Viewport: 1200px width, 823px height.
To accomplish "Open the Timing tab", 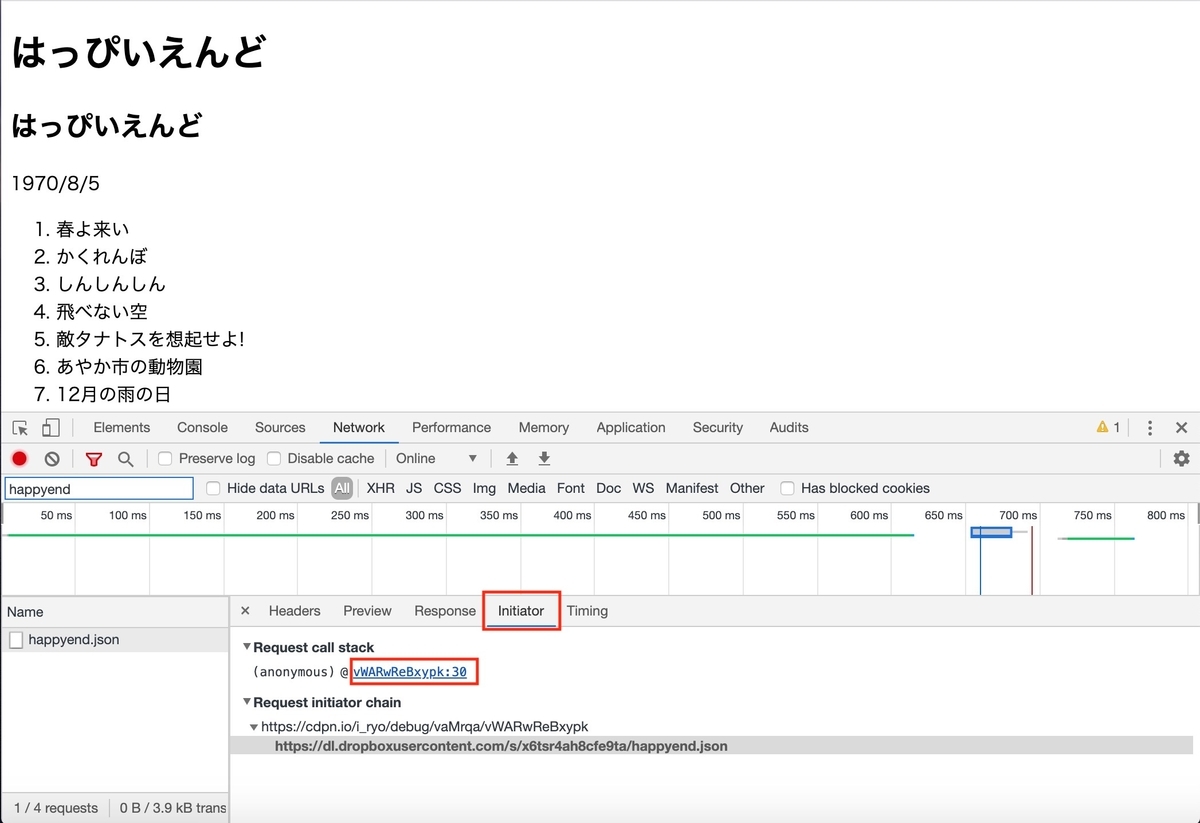I will tap(587, 611).
